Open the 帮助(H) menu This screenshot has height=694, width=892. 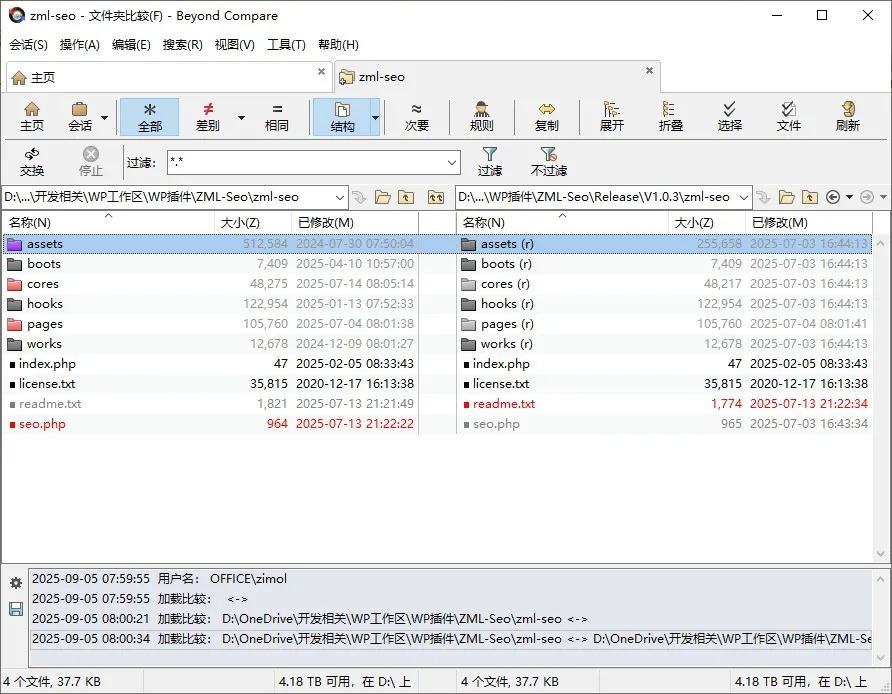click(x=338, y=44)
